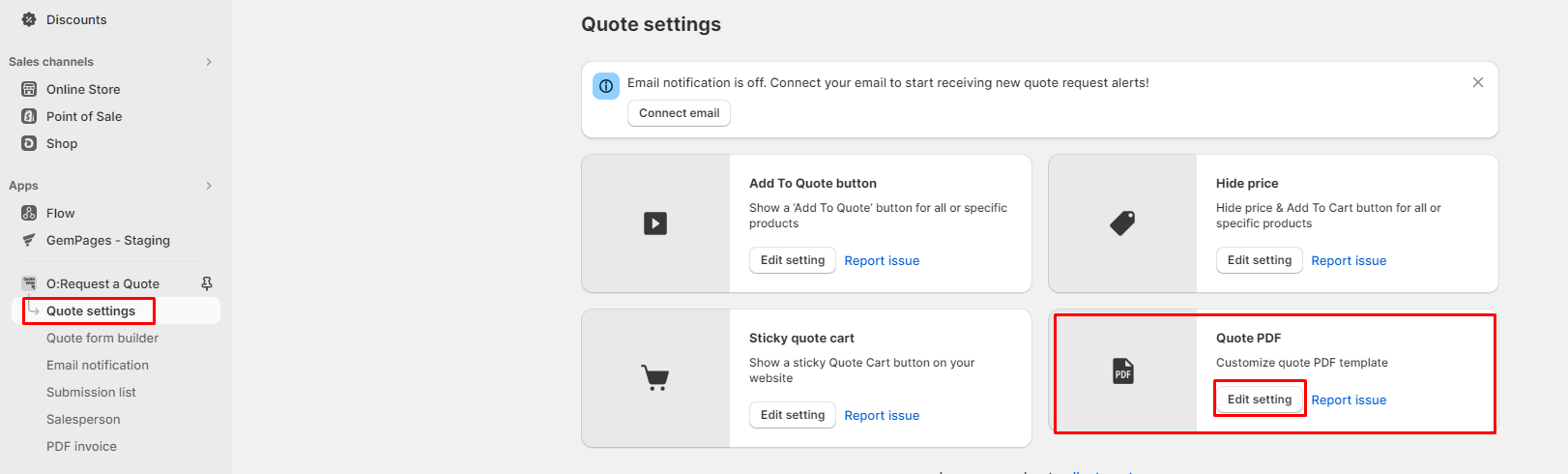Click the Flow app icon
Image resolution: width=1568 pixels, height=474 pixels.
29,213
